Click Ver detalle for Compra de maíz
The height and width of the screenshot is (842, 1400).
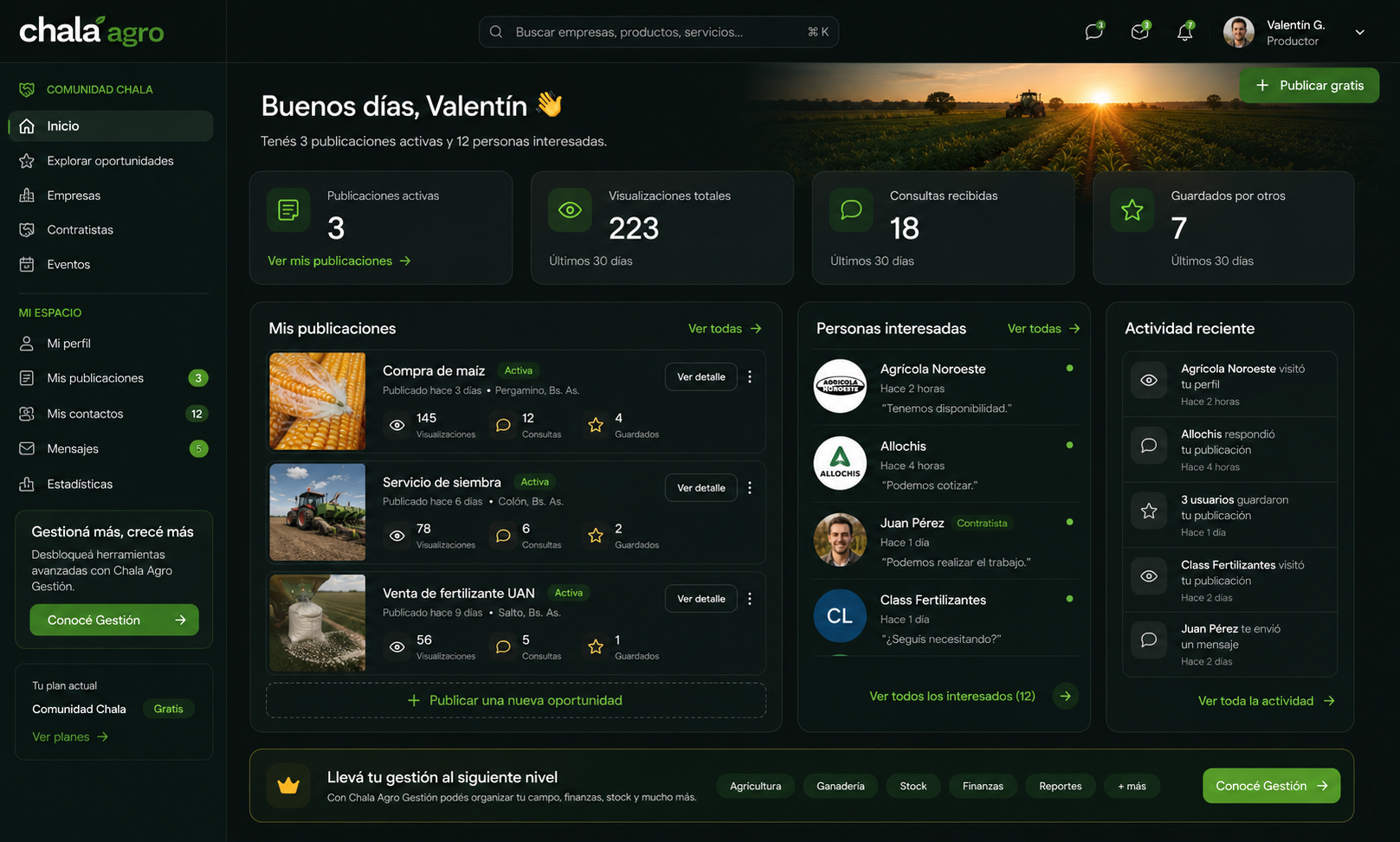[x=701, y=376]
